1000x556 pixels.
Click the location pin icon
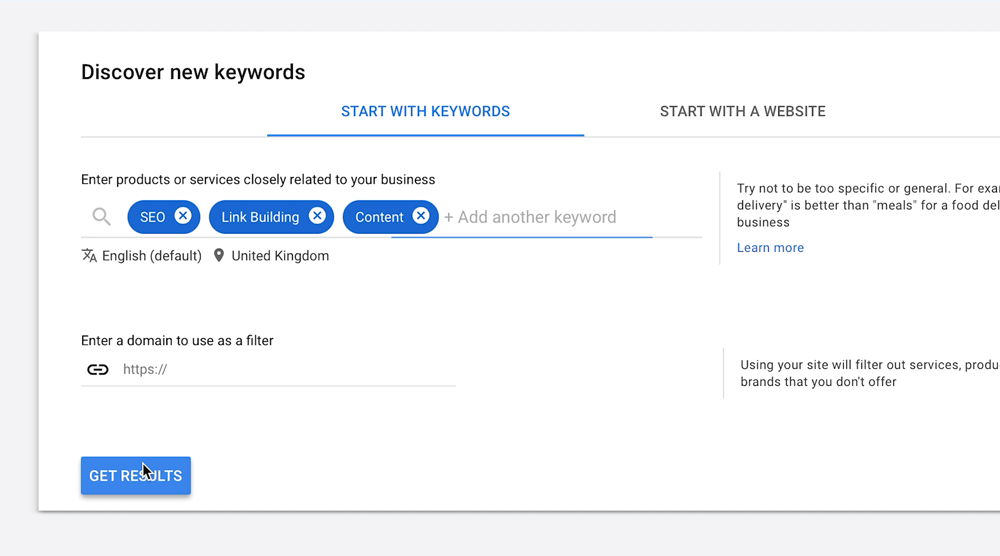click(219, 255)
